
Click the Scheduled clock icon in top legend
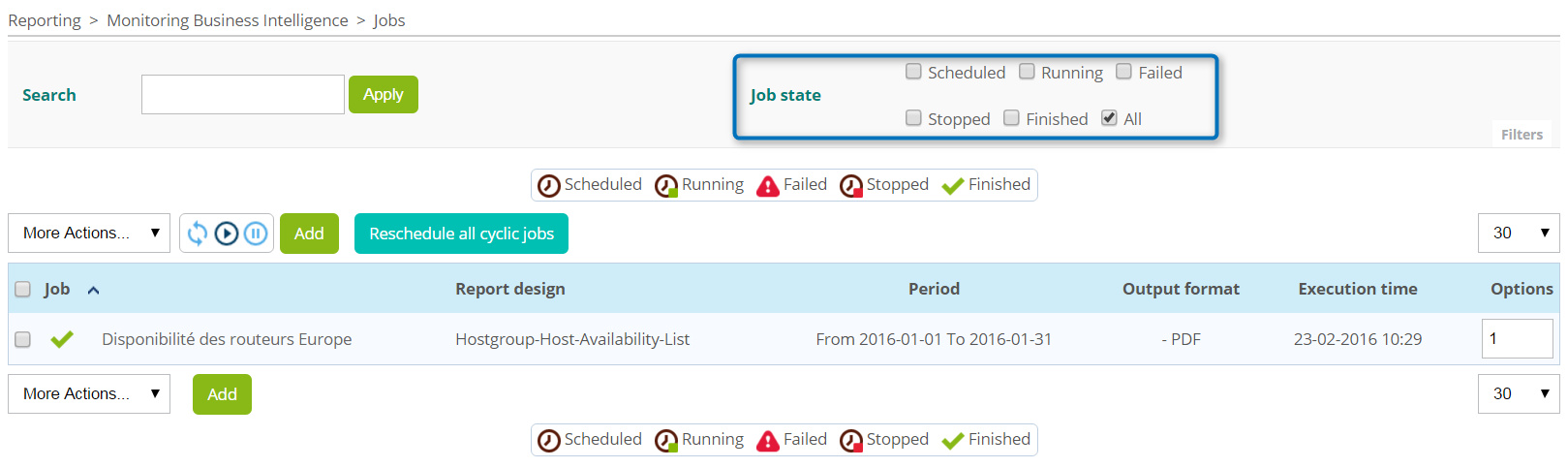tap(549, 186)
